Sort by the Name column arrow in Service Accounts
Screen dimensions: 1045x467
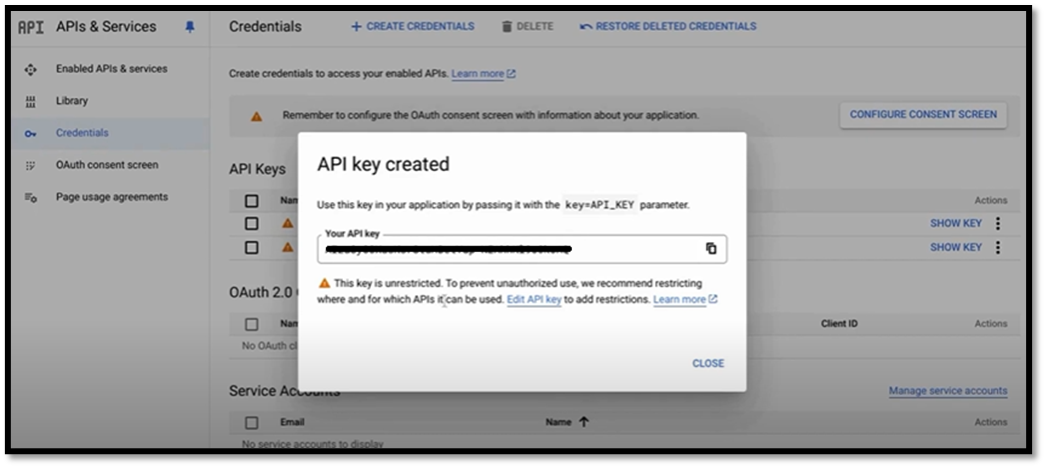click(584, 422)
